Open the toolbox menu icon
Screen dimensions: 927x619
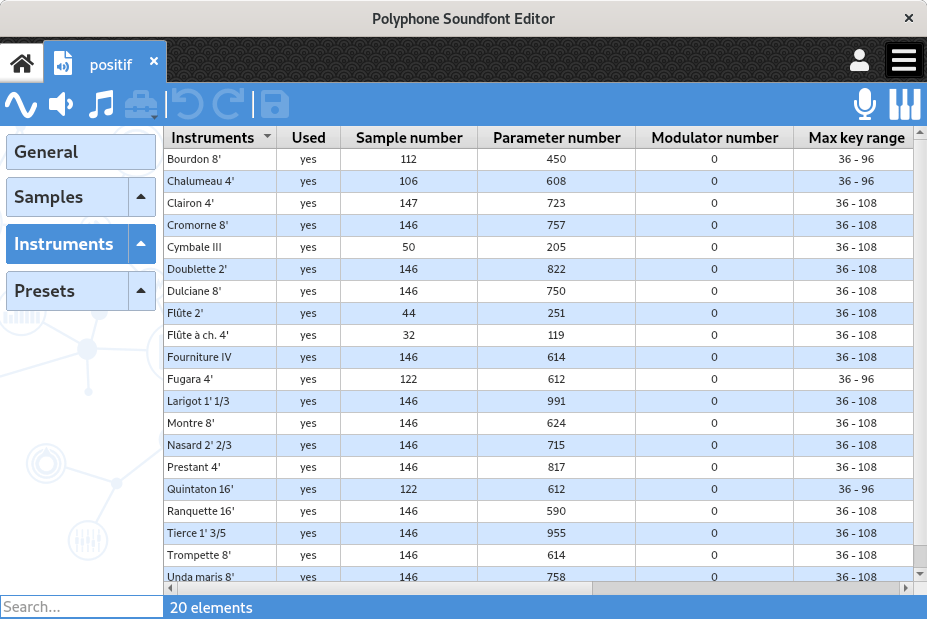[141, 105]
